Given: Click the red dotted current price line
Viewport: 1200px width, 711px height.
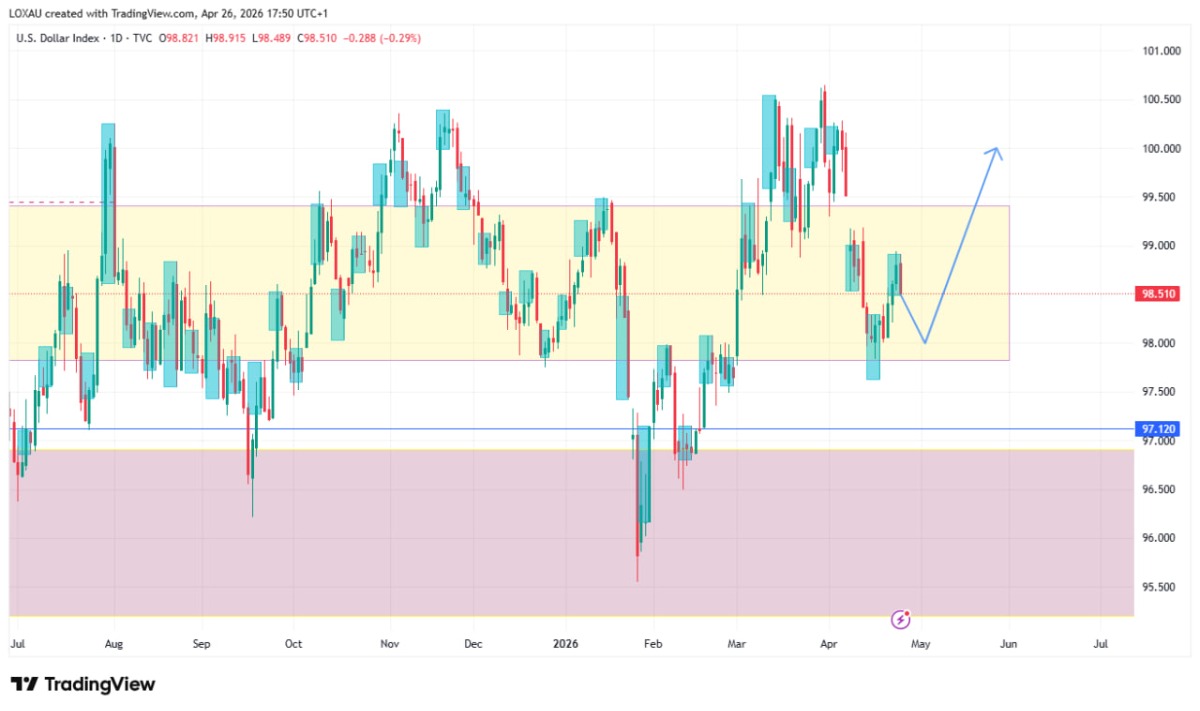Looking at the screenshot, I should click(x=570, y=294).
